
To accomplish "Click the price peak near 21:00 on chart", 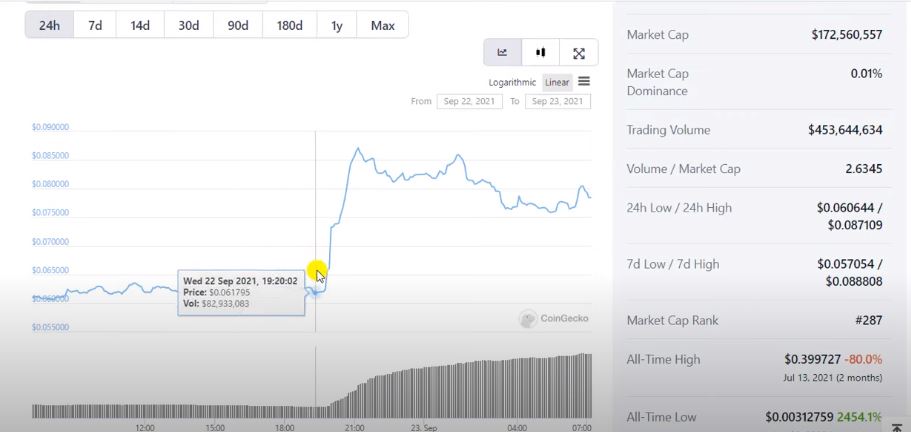I will (357, 149).
